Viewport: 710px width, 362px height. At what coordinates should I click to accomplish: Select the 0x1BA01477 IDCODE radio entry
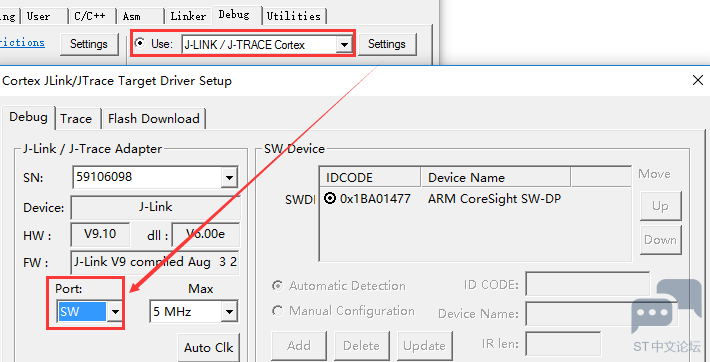pos(330,198)
